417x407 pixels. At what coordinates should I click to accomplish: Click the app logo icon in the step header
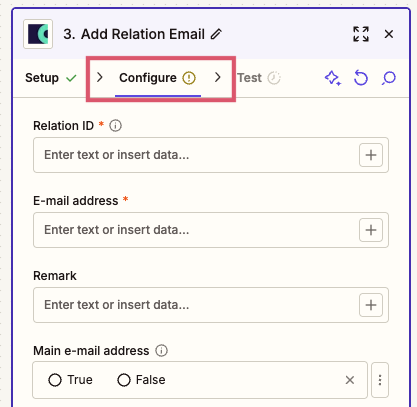coord(38,34)
